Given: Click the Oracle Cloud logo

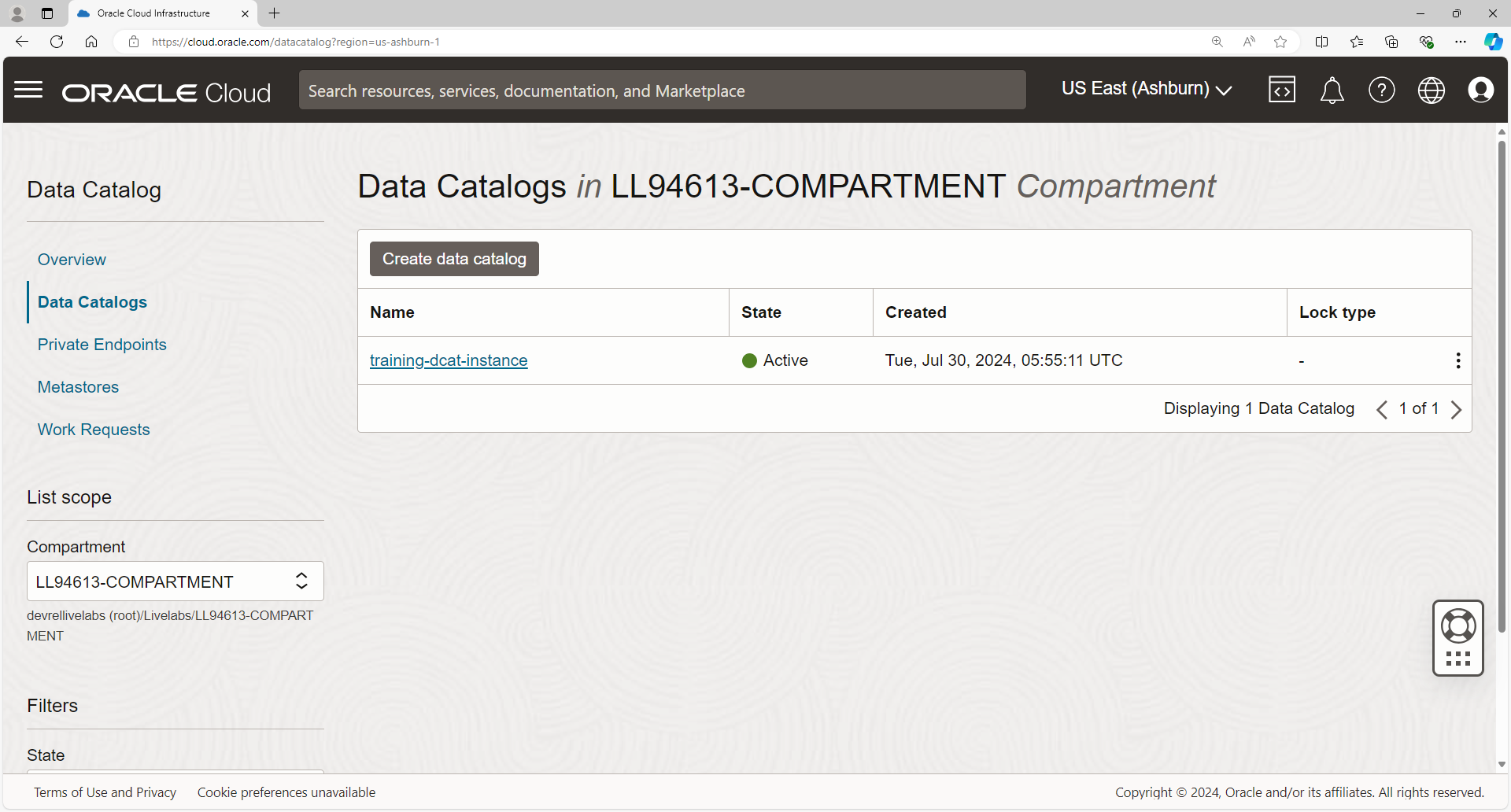Looking at the screenshot, I should coord(167,93).
